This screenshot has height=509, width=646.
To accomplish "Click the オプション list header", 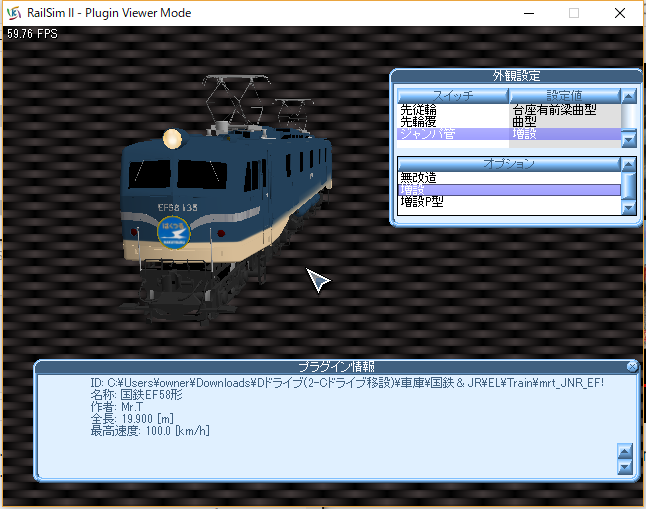I will tap(509, 164).
